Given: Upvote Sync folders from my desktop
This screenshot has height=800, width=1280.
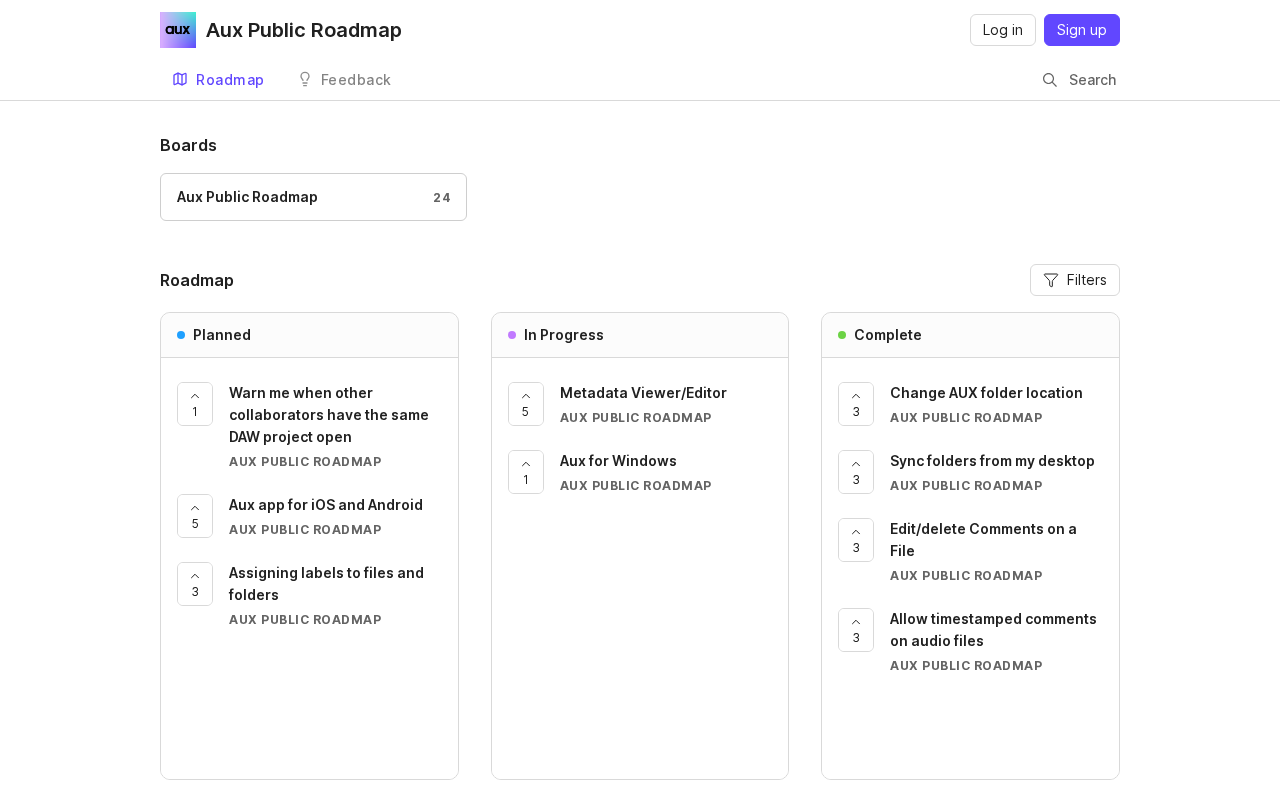Looking at the screenshot, I should pyautogui.click(x=856, y=472).
